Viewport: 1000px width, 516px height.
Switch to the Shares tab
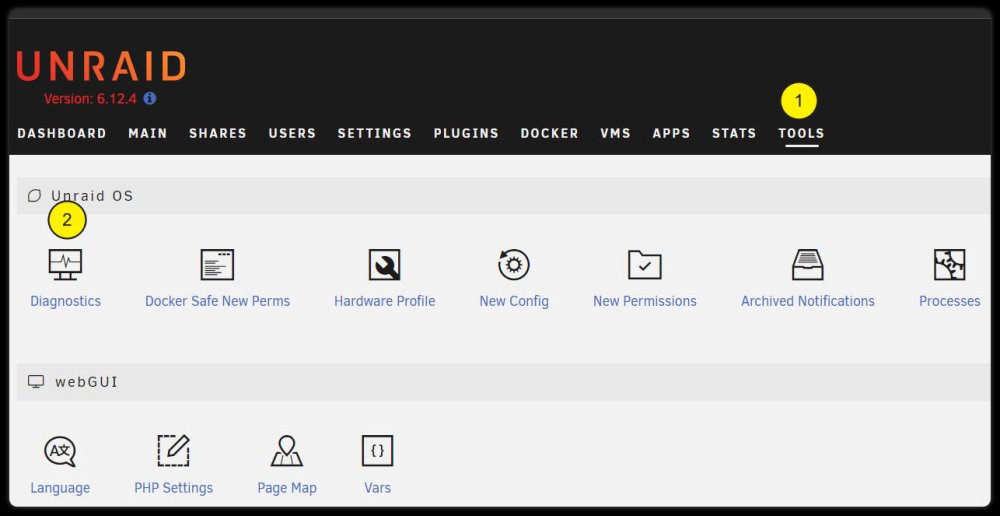218,133
